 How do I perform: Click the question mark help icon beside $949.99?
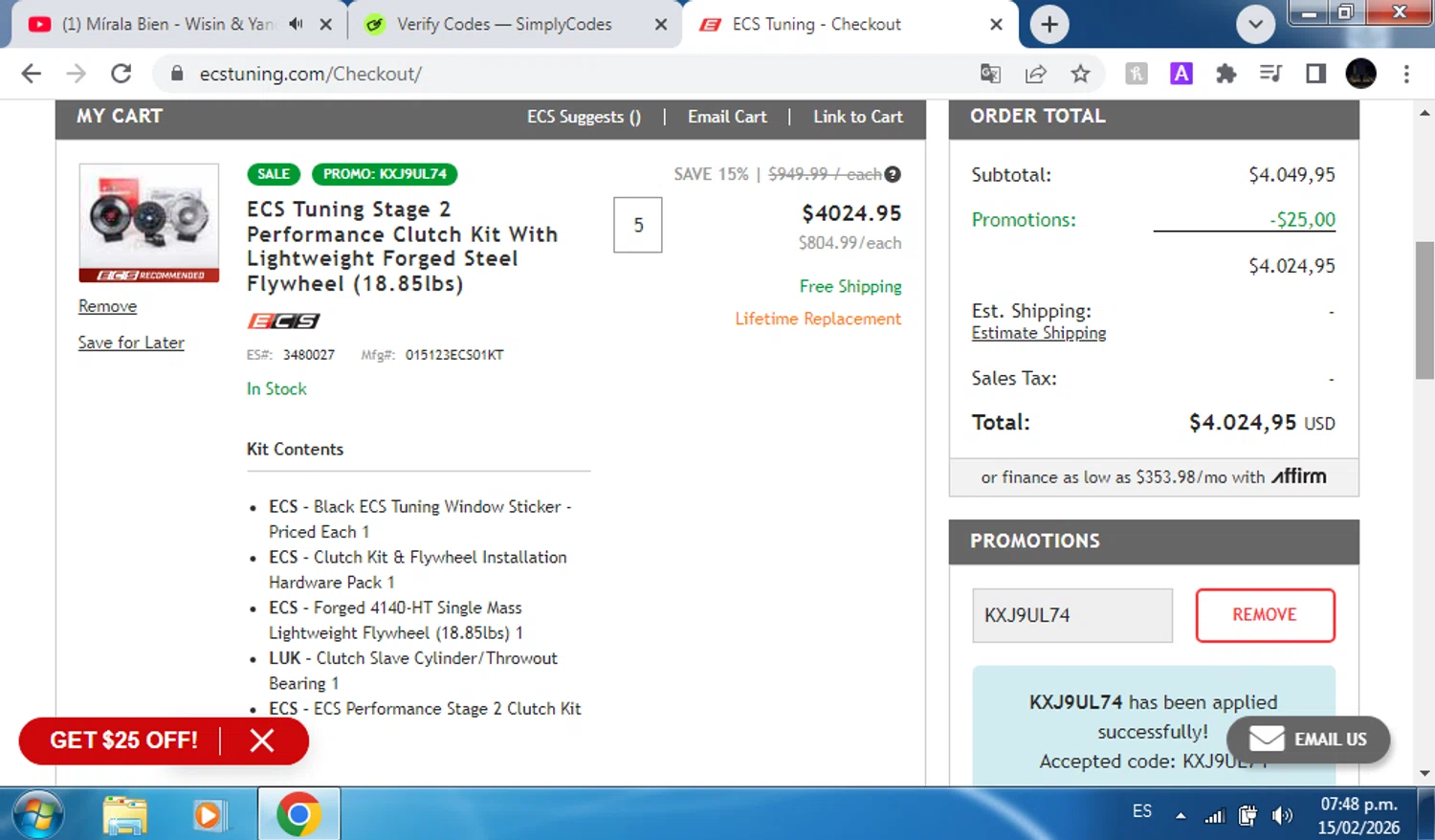893,174
